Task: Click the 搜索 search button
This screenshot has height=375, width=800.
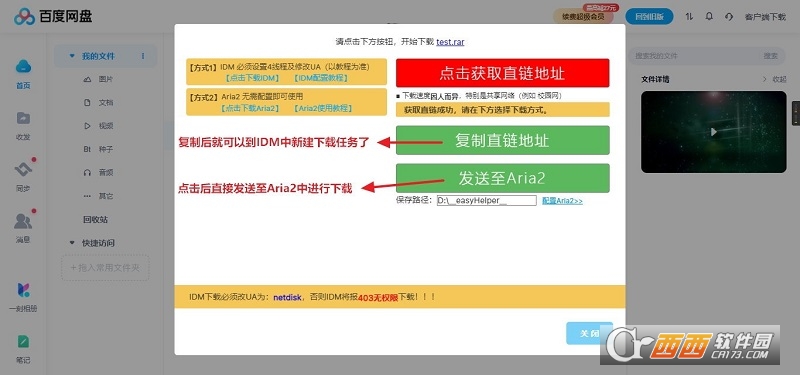Action: (771, 56)
